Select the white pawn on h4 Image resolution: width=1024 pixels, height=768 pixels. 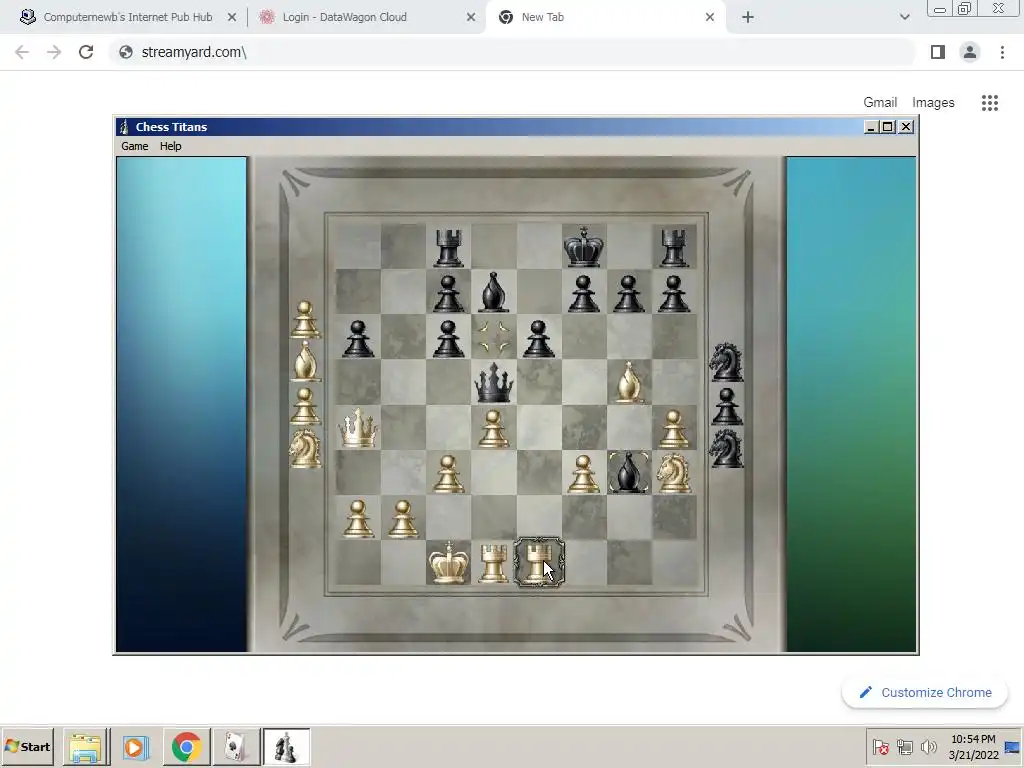click(673, 428)
